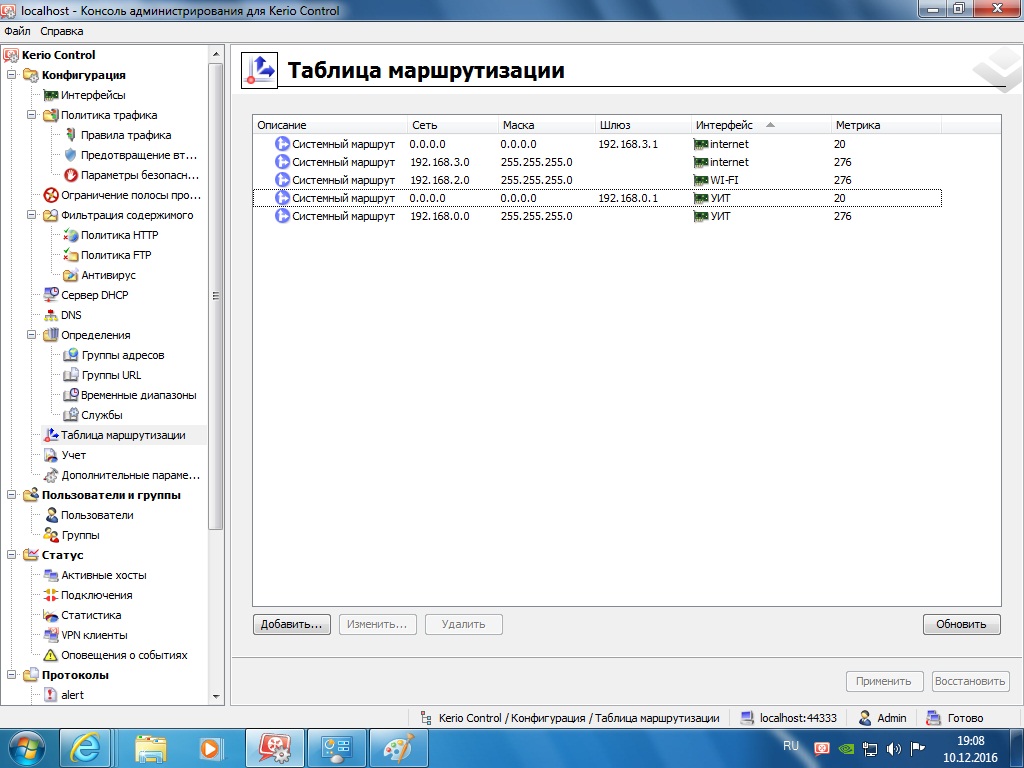Click the Удалить button
Image resolution: width=1024 pixels, height=768 pixels.
tap(464, 624)
